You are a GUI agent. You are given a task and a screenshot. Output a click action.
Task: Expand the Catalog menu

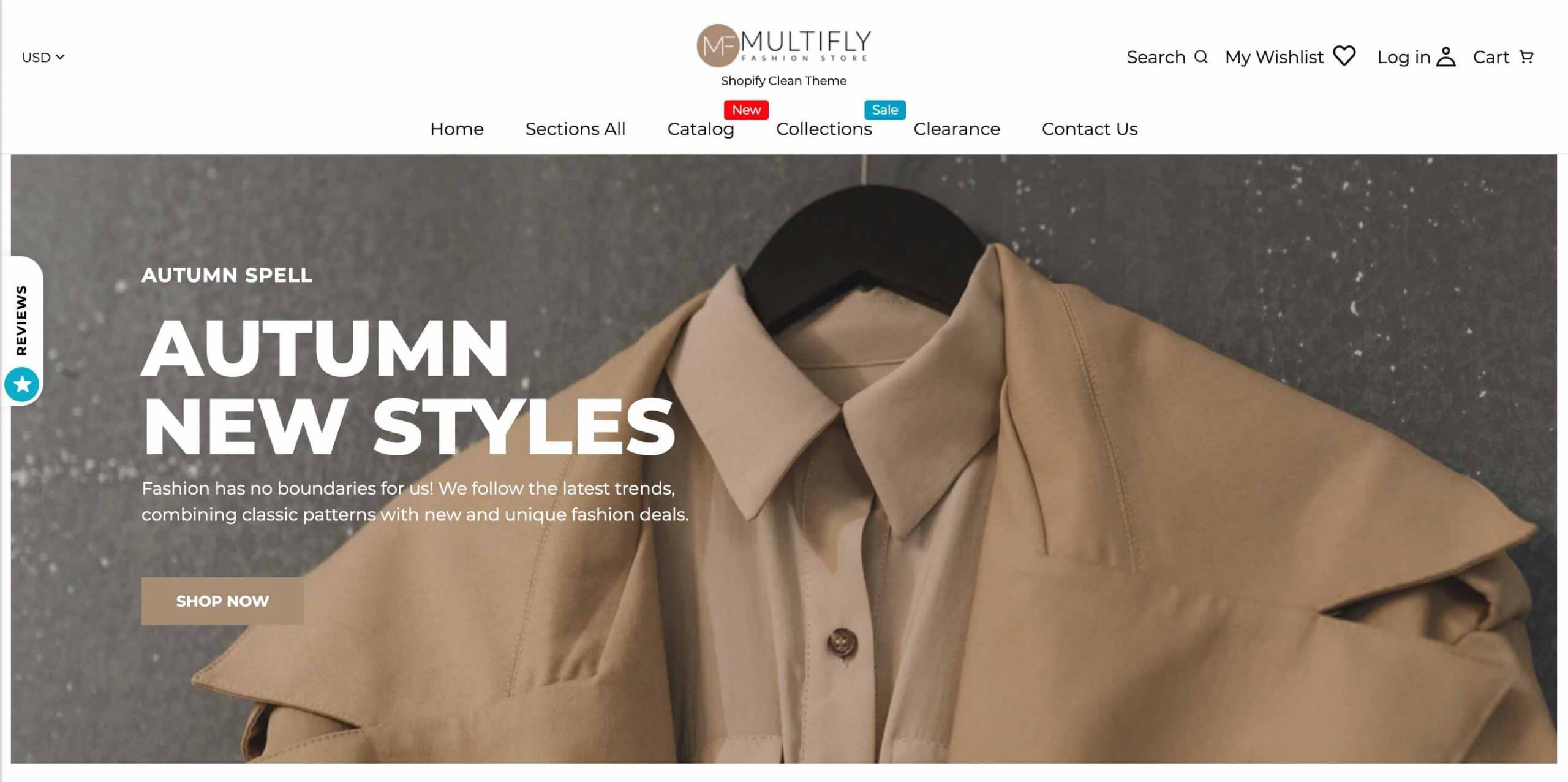(x=701, y=129)
